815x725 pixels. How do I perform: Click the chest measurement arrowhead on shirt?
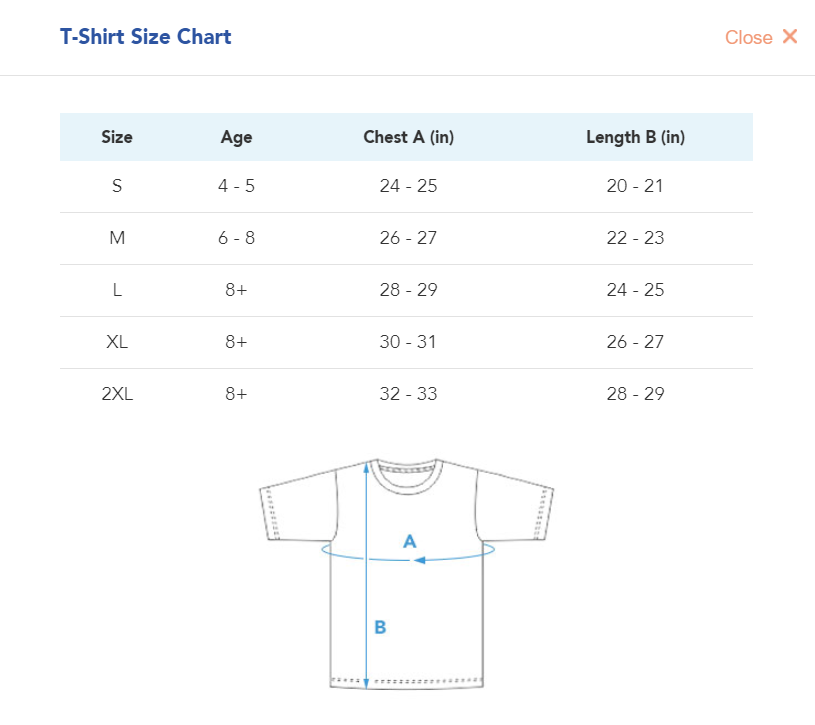[x=420, y=559]
